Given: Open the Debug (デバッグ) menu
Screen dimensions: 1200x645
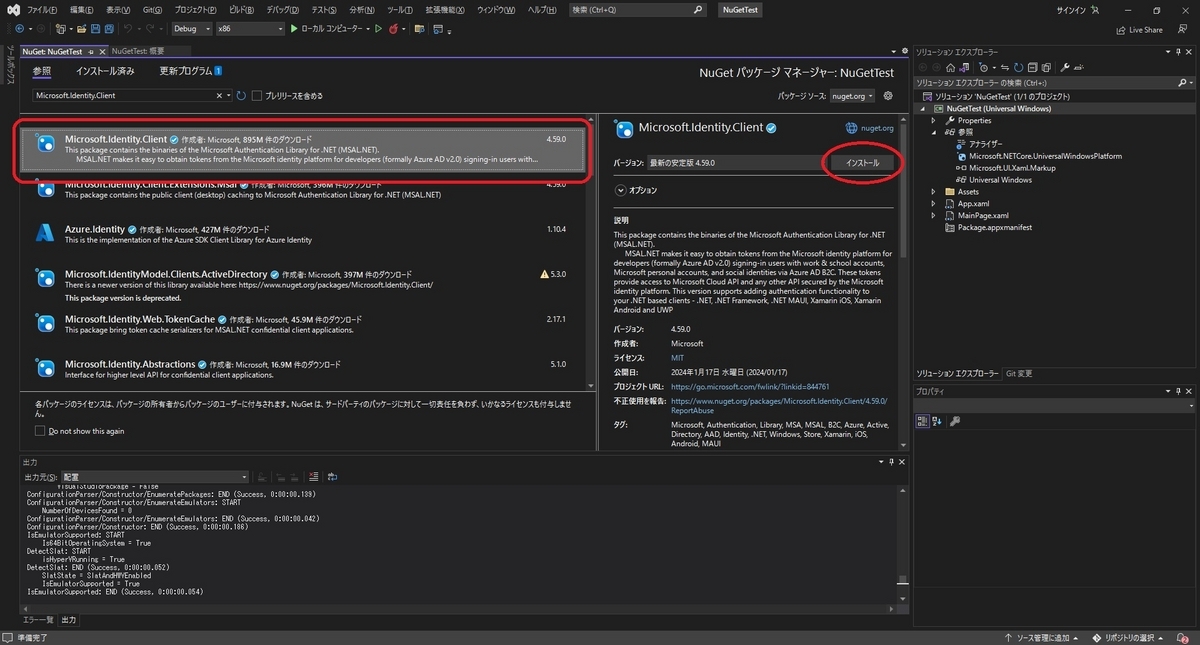Looking at the screenshot, I should [x=282, y=9].
